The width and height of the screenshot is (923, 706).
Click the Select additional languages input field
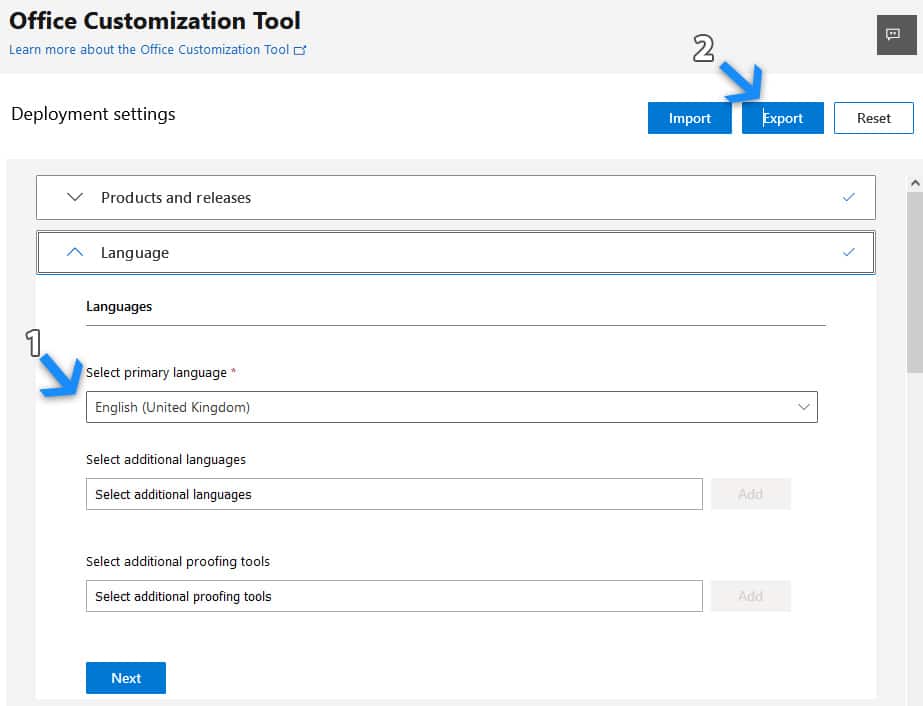click(393, 493)
